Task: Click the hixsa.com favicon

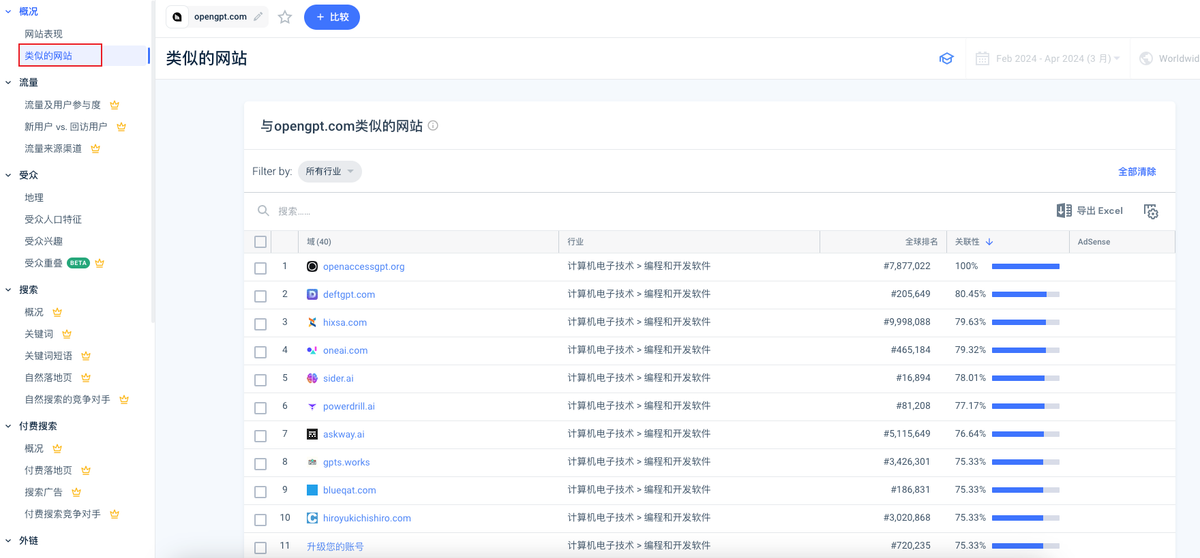Action: point(312,323)
